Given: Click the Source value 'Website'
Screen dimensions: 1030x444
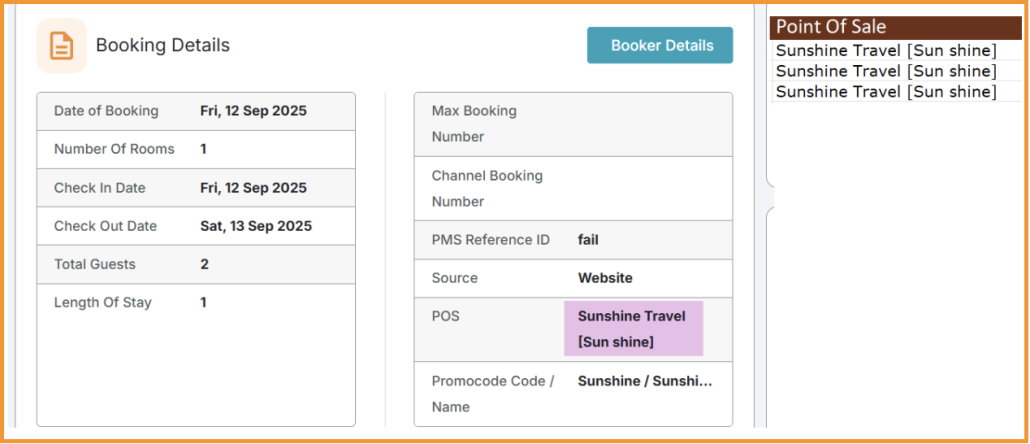Looking at the screenshot, I should (605, 278).
